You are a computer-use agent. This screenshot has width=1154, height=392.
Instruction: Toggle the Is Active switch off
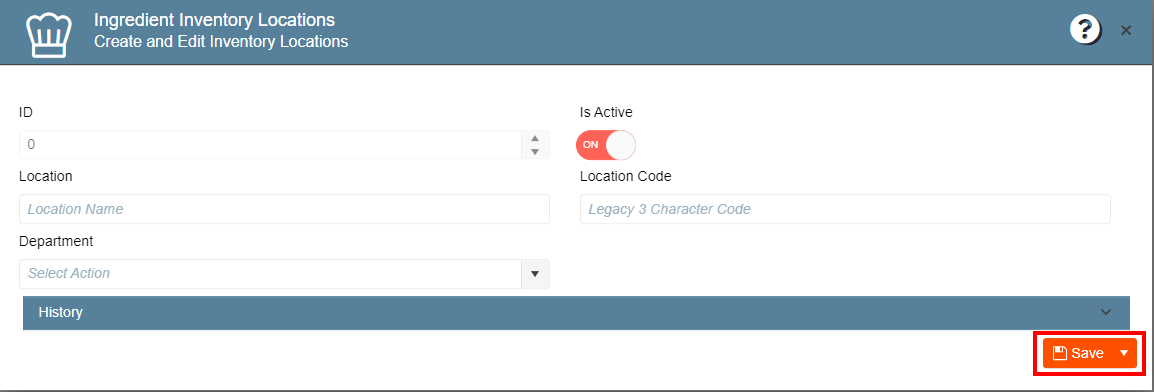605,145
